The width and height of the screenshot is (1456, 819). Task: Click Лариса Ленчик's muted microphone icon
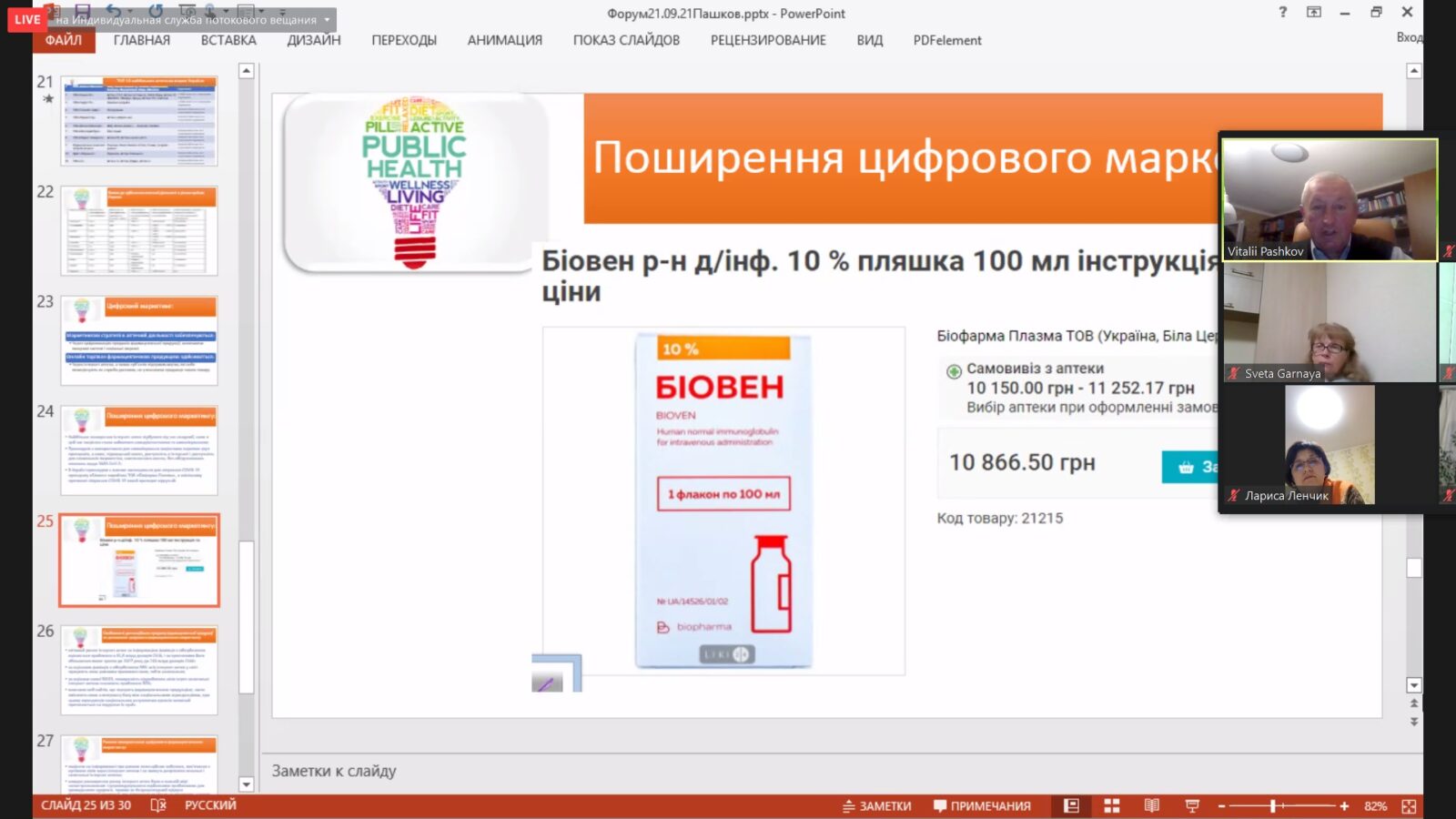[1234, 495]
